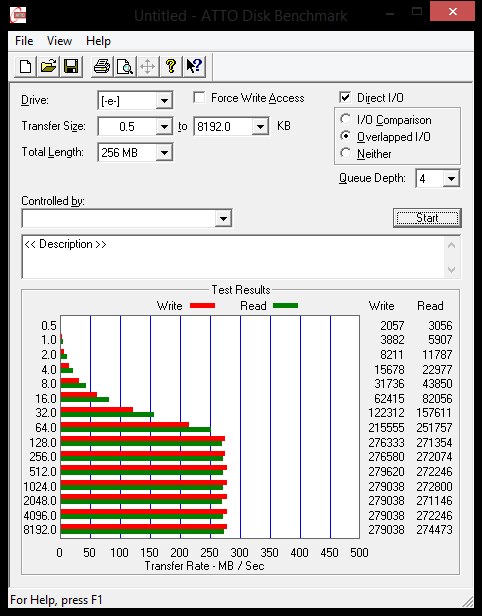Expand the Controlled by dropdown
Viewport: 482px width, 616px height.
pos(223,218)
